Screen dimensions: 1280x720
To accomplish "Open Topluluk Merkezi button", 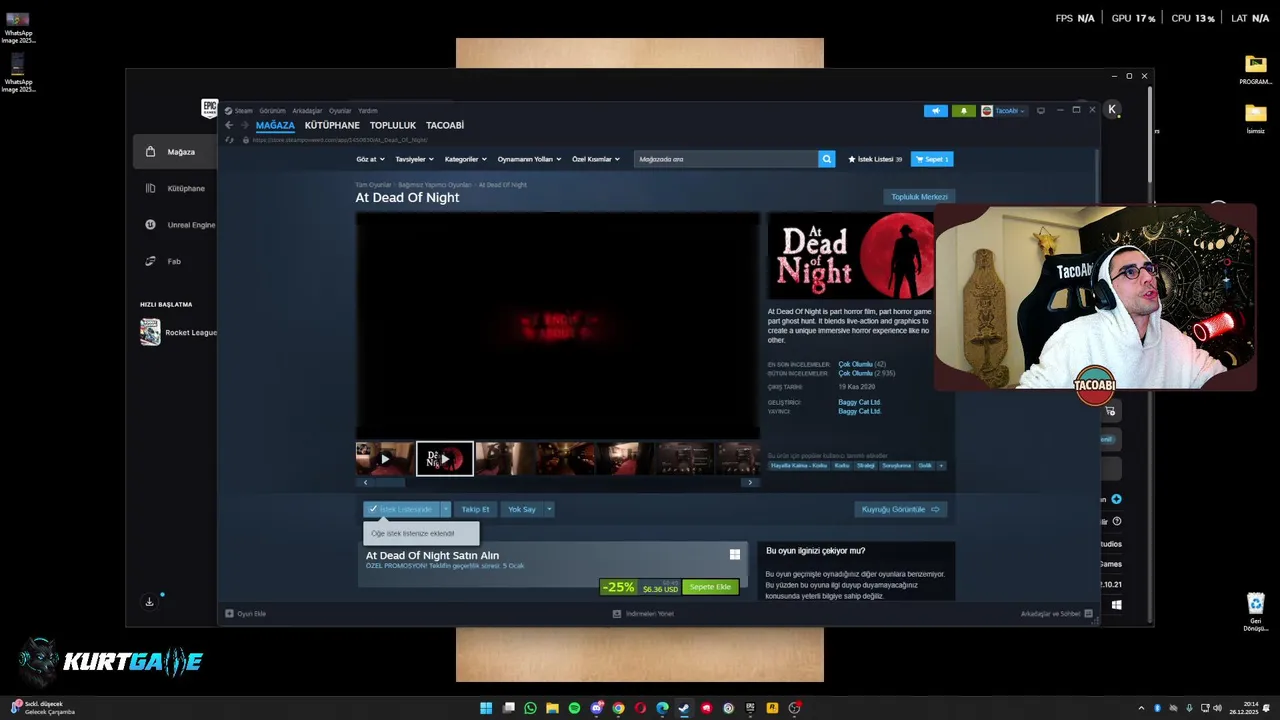I will click(919, 197).
